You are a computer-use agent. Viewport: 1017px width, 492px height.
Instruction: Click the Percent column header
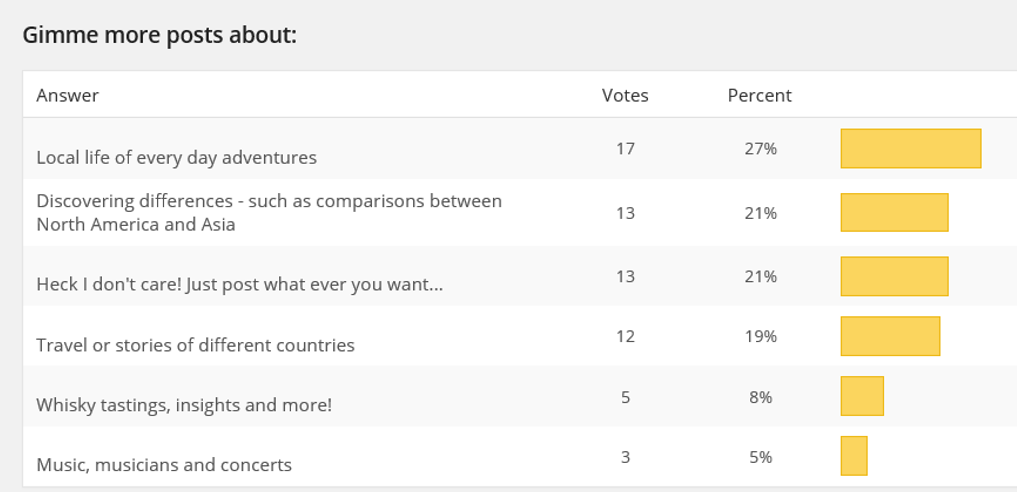(759, 96)
